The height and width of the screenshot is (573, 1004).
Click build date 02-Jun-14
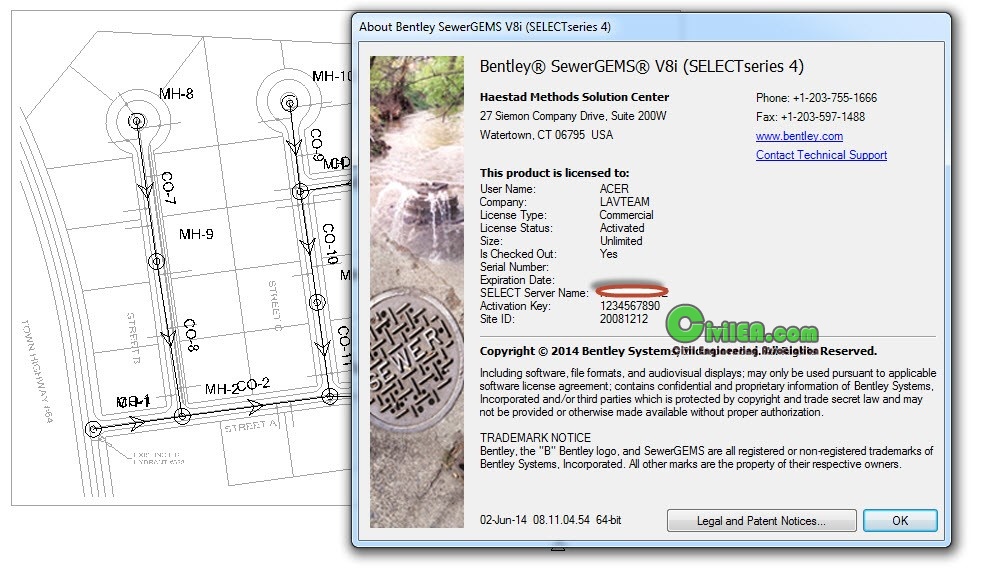[x=503, y=520]
